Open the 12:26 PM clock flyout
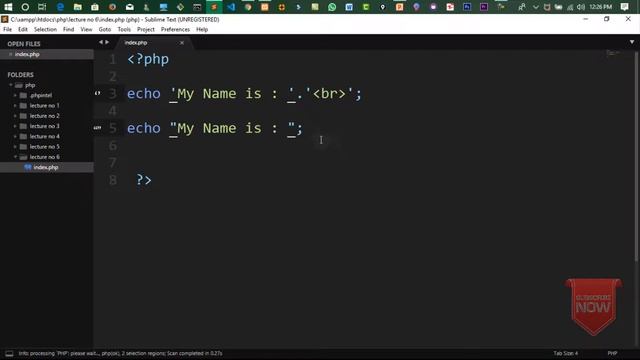Screen dimensions: 640x360 point(600,7)
